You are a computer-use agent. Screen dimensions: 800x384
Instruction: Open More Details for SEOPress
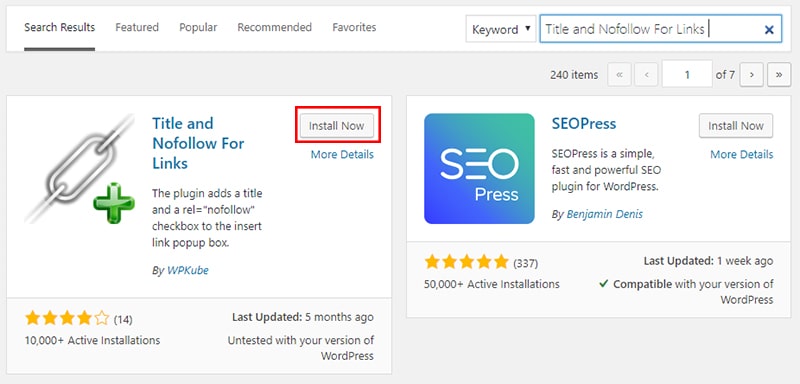click(742, 154)
